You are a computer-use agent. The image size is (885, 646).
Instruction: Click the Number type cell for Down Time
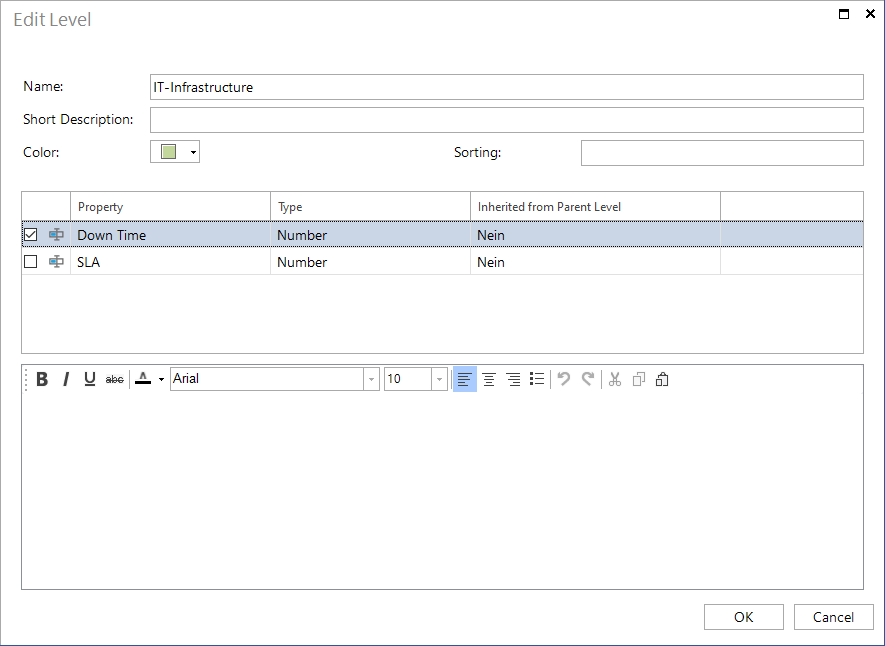[x=370, y=235]
